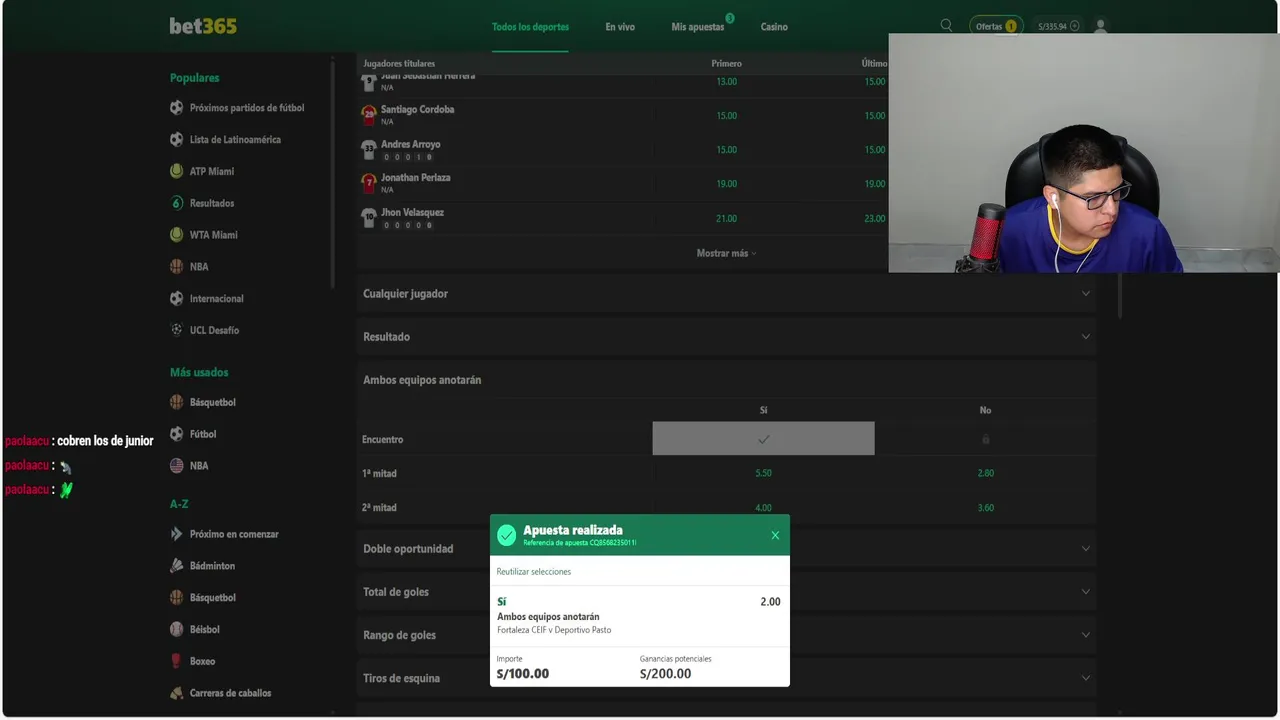Select 2ª mitad Sí odds 4.00
The height and width of the screenshot is (720, 1280).
coord(763,507)
